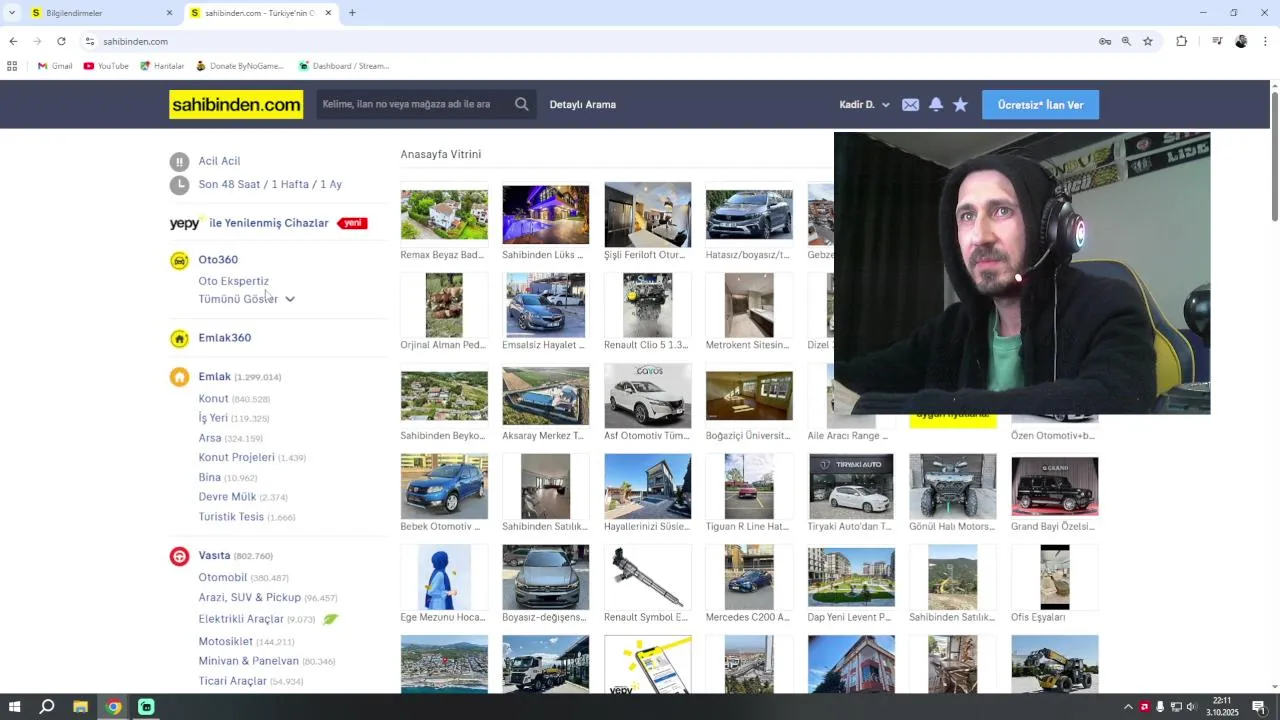This screenshot has height=720, width=1280.
Task: Open Oto Ekspertiz link
Action: coord(233,281)
